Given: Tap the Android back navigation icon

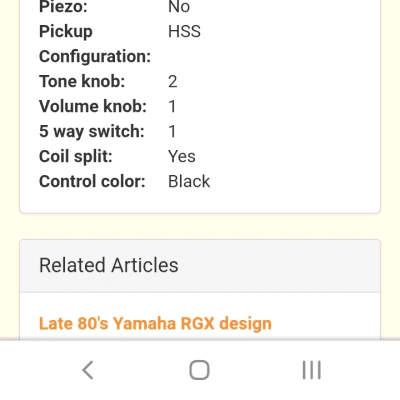Looking at the screenshot, I should tap(88, 370).
